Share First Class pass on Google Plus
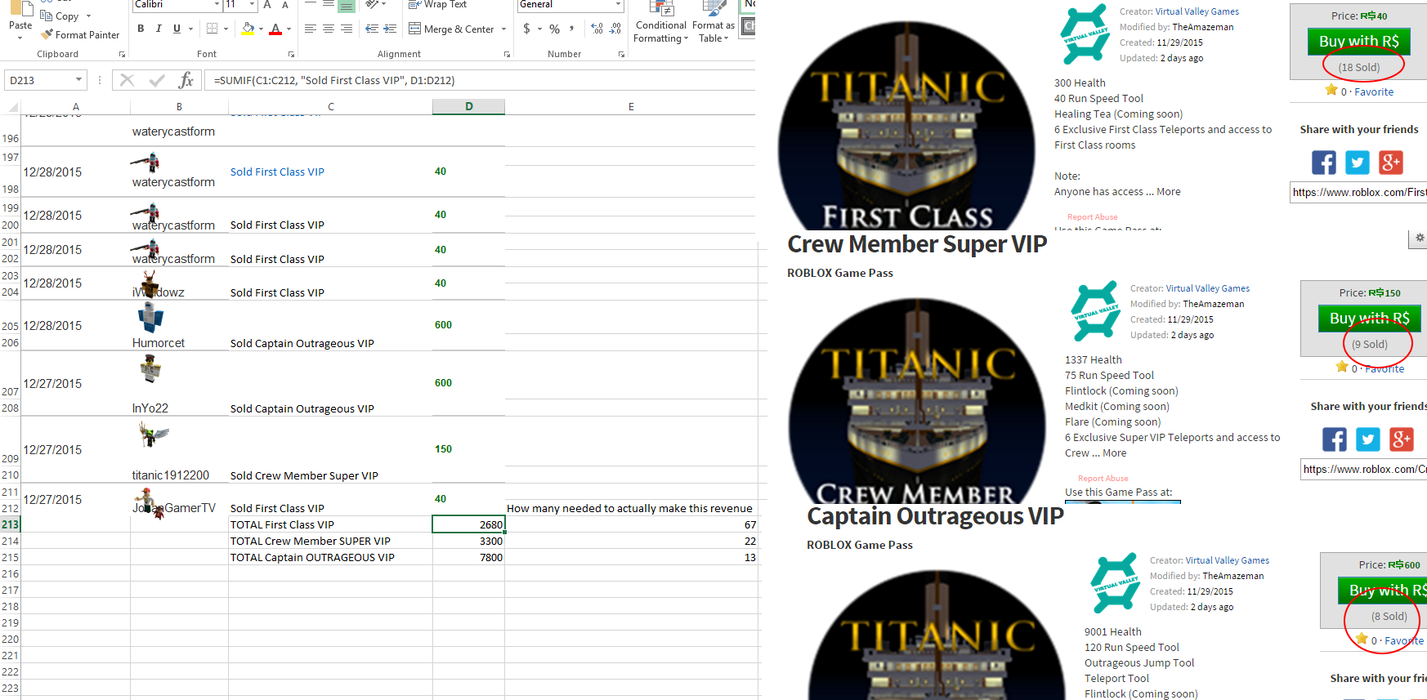 (x=1391, y=162)
